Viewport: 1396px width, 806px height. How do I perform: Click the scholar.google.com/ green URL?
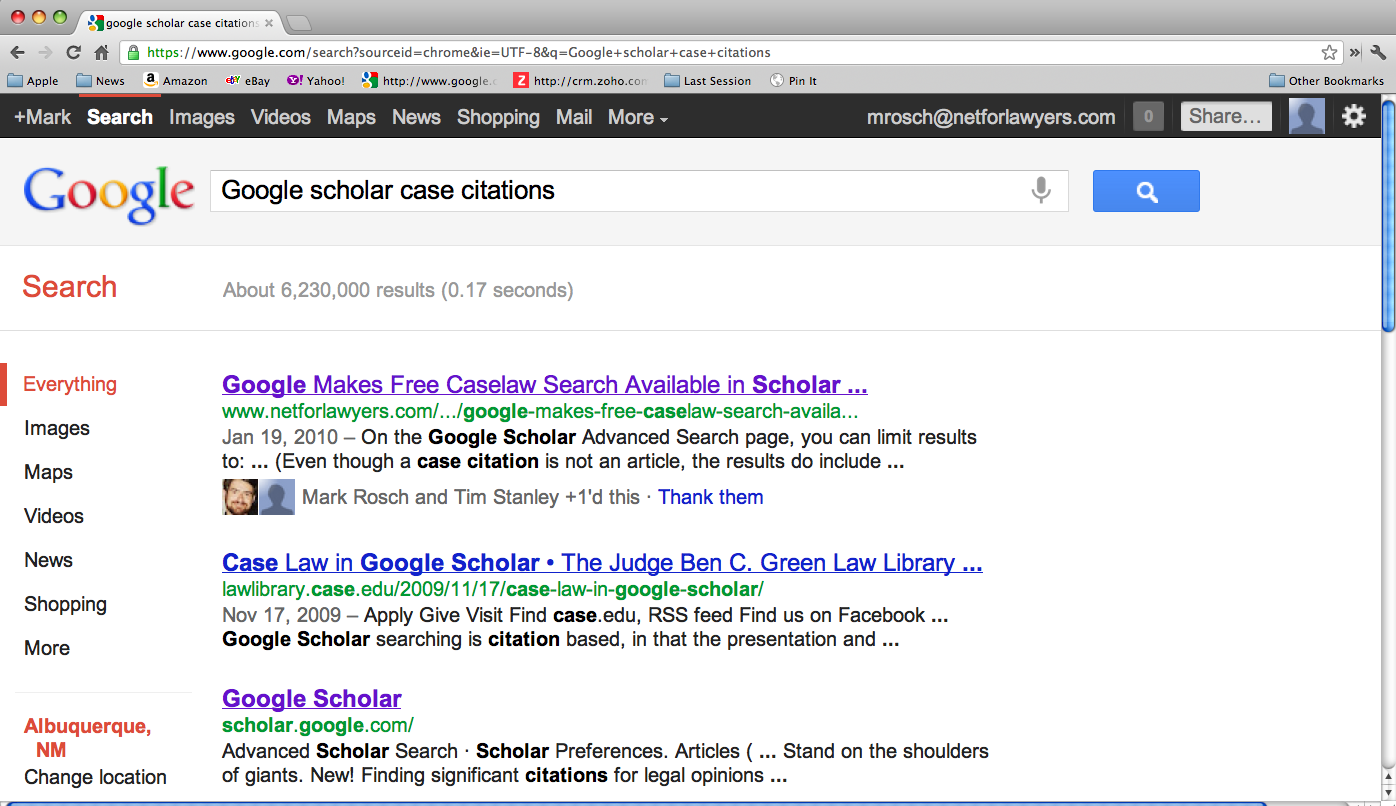pyautogui.click(x=318, y=725)
